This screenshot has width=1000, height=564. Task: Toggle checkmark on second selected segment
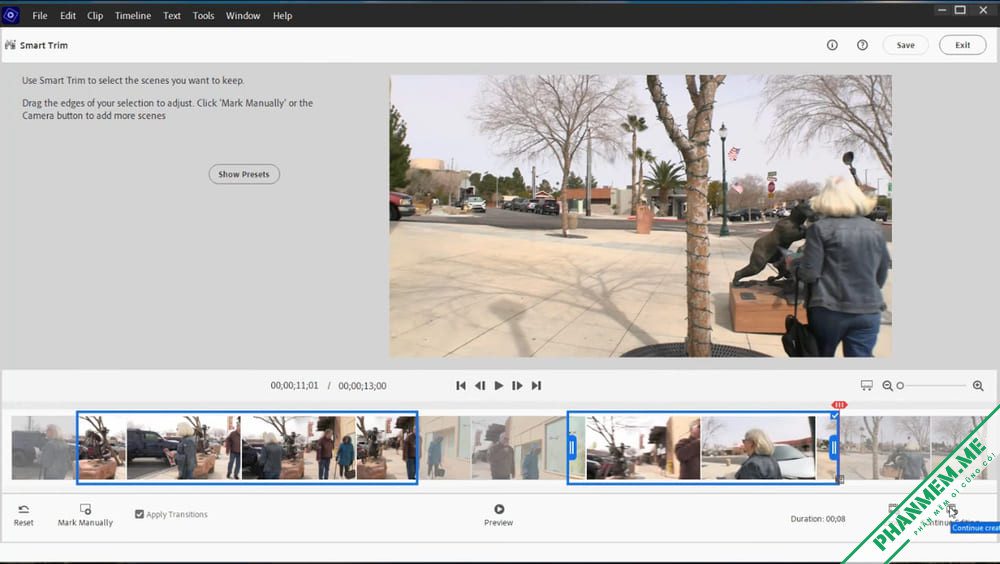(x=834, y=416)
